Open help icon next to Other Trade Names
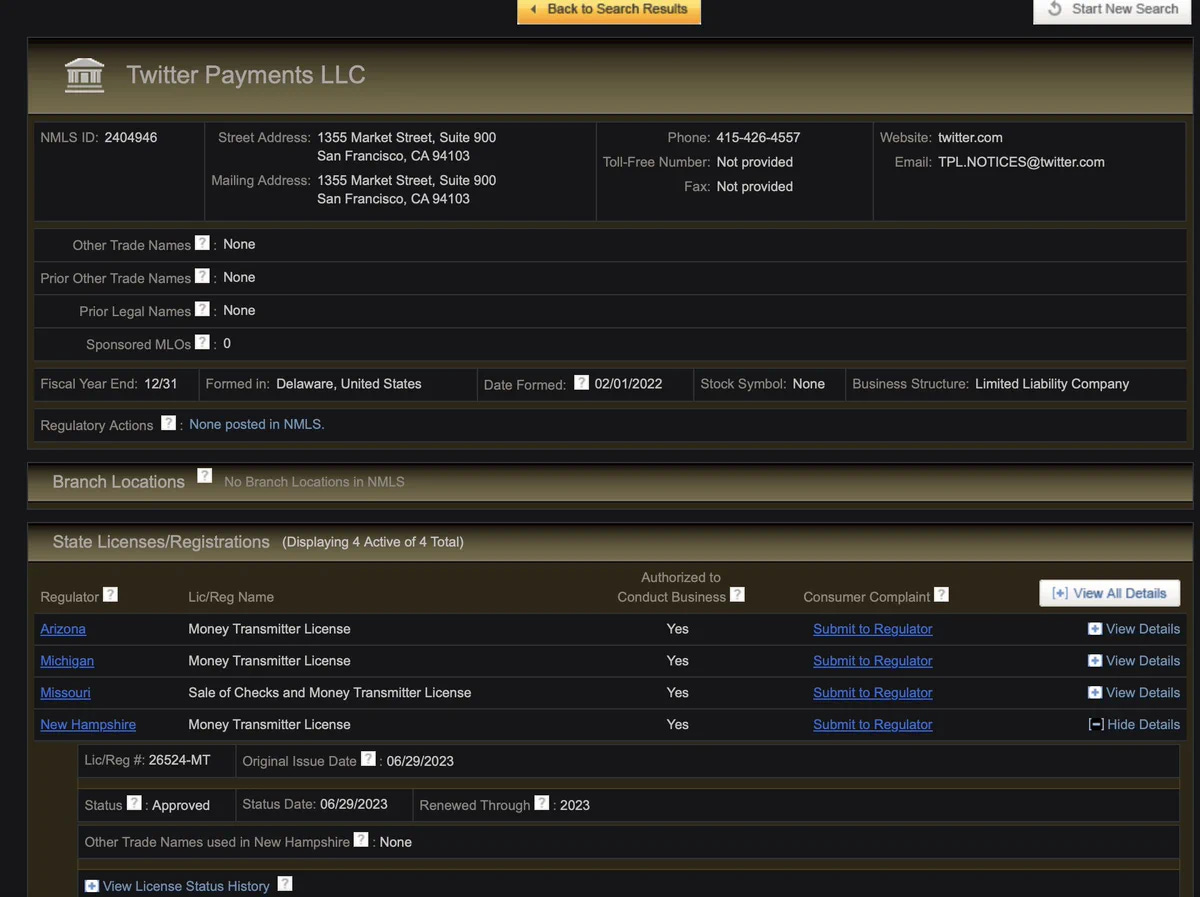Viewport: 1200px width, 897px height. click(x=202, y=243)
